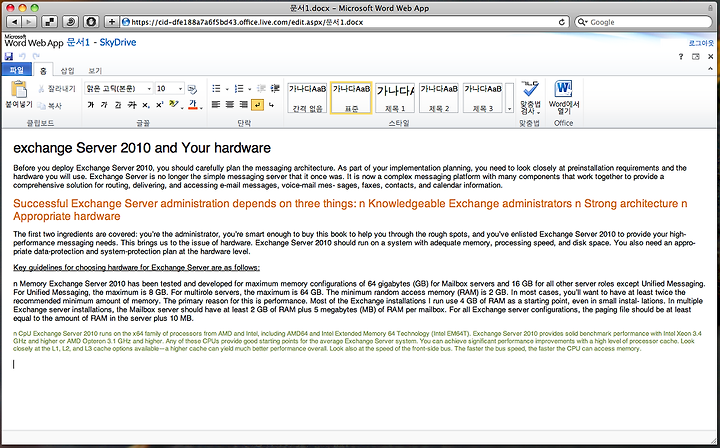Screen dimensions: 720x448
Task: Click the underlined 'Key guidelines for choosing hardware' line
Action: [136, 268]
